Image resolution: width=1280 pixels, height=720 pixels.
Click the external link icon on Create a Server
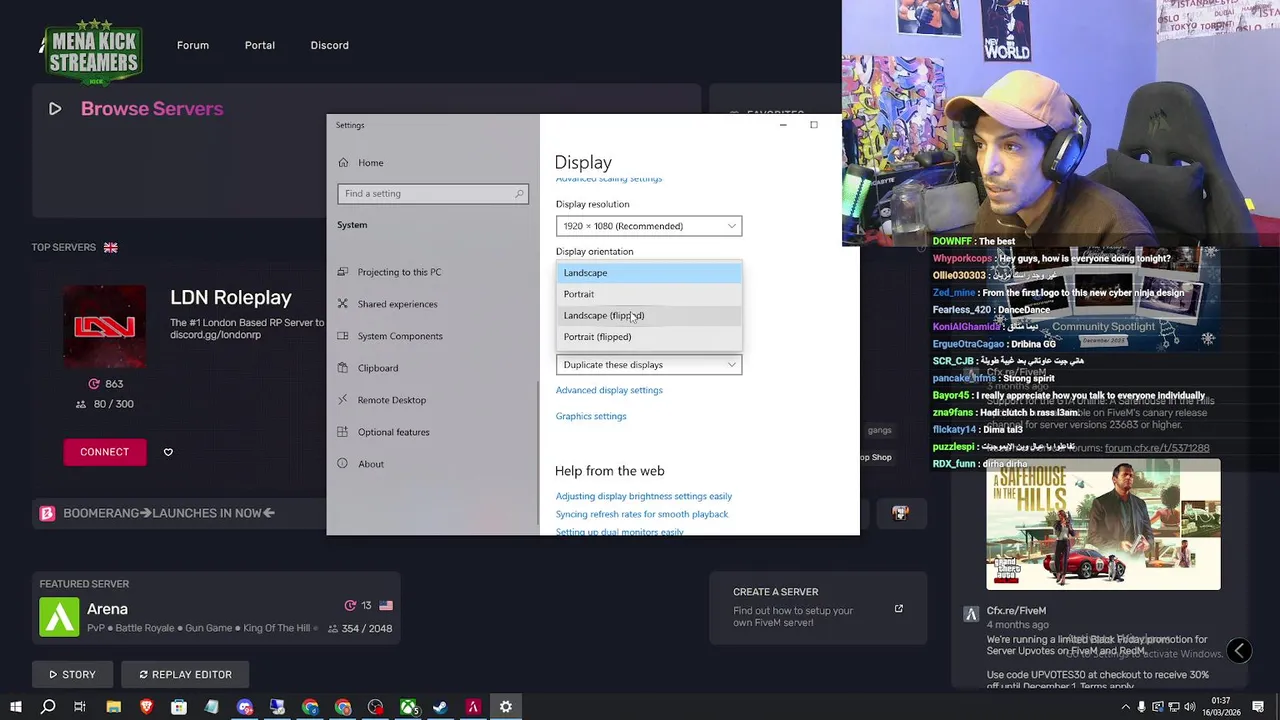(x=898, y=608)
